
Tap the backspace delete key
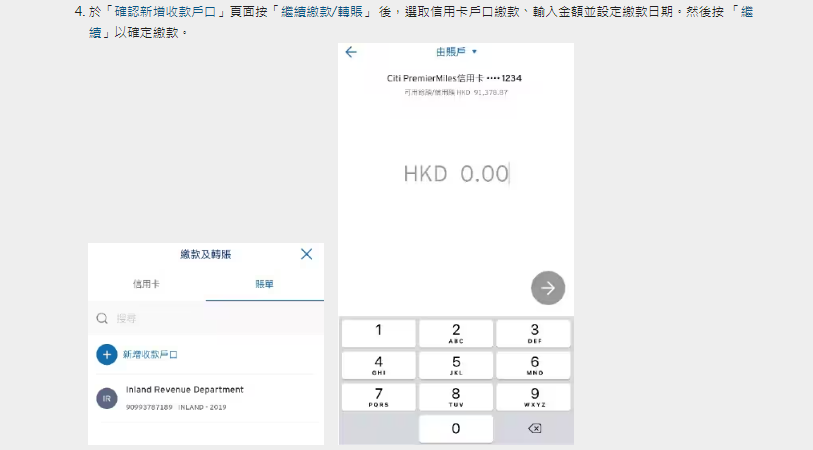(534, 428)
